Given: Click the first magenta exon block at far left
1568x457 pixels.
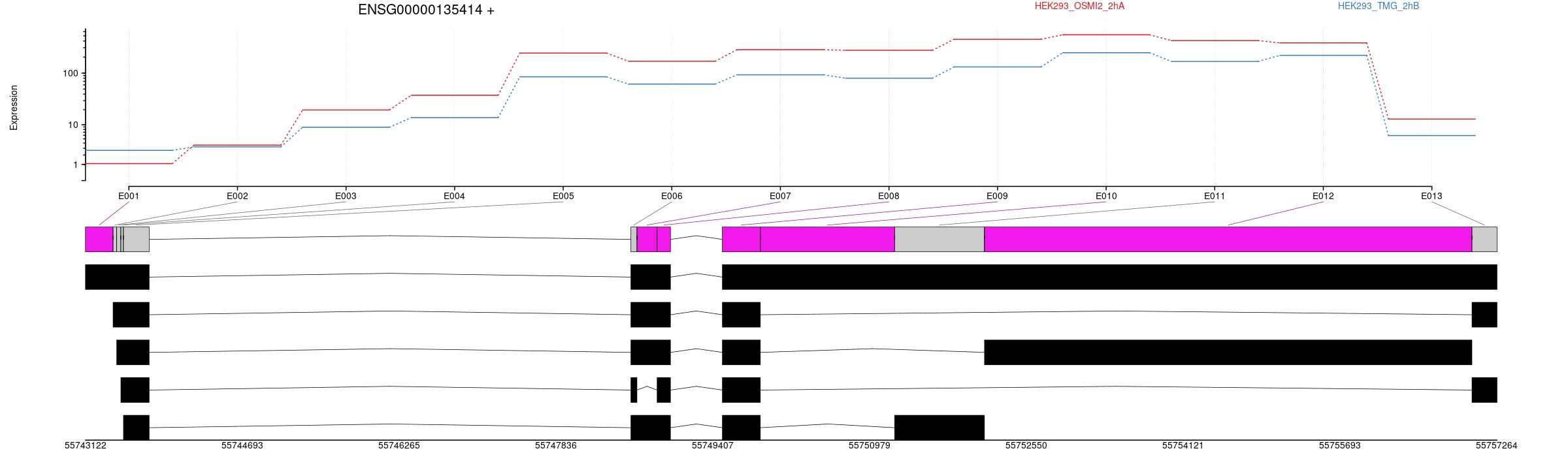Looking at the screenshot, I should tap(99, 239).
